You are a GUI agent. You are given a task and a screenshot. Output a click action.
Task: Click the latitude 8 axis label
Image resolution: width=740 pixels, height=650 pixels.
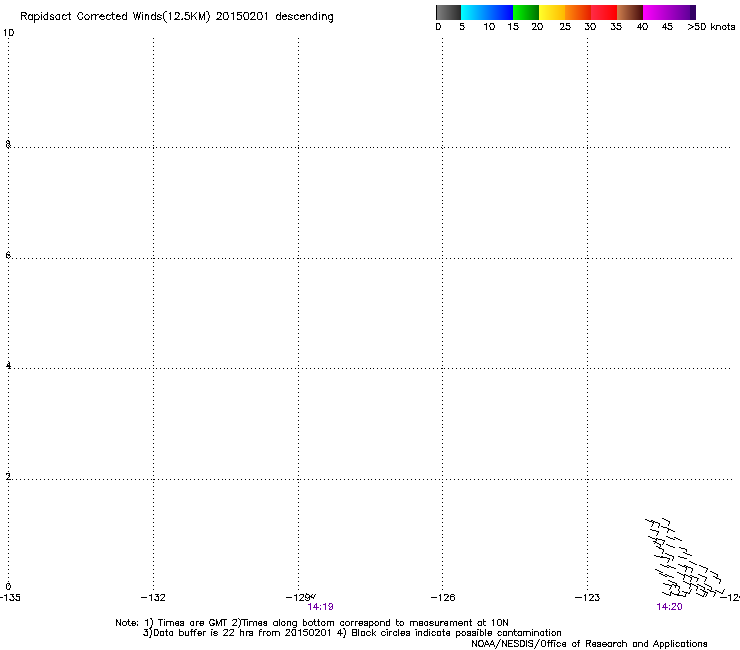tap(8, 144)
